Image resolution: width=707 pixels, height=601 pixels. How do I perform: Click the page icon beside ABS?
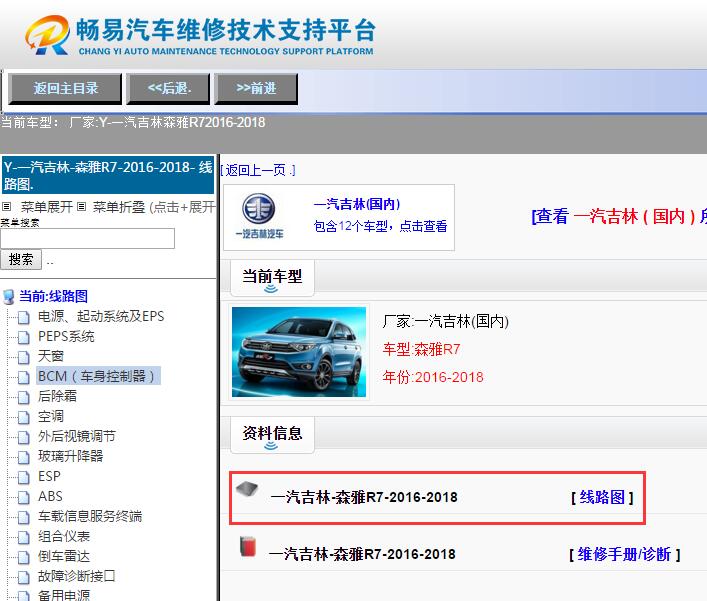[24, 497]
